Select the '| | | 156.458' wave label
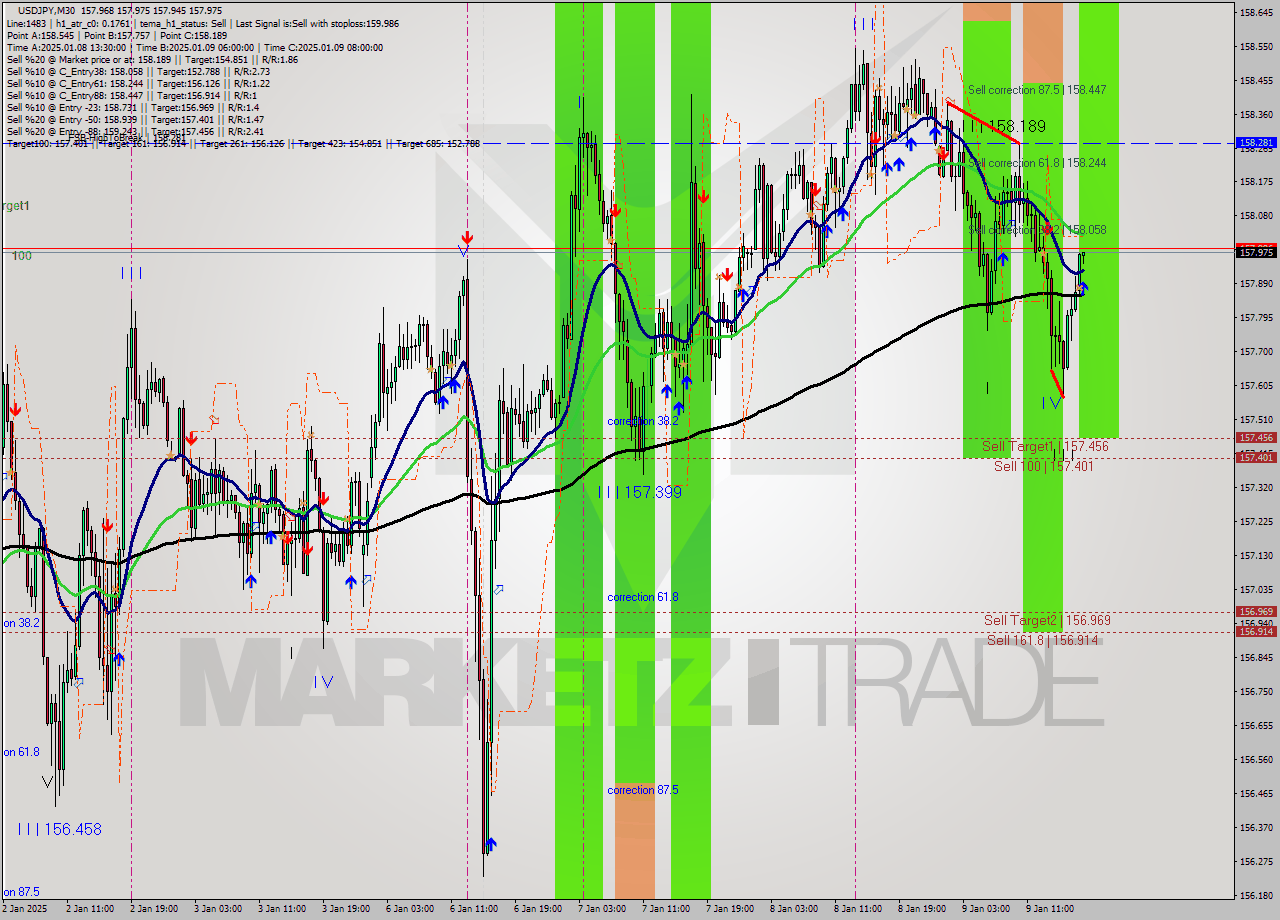The image size is (1280, 920). tap(59, 829)
